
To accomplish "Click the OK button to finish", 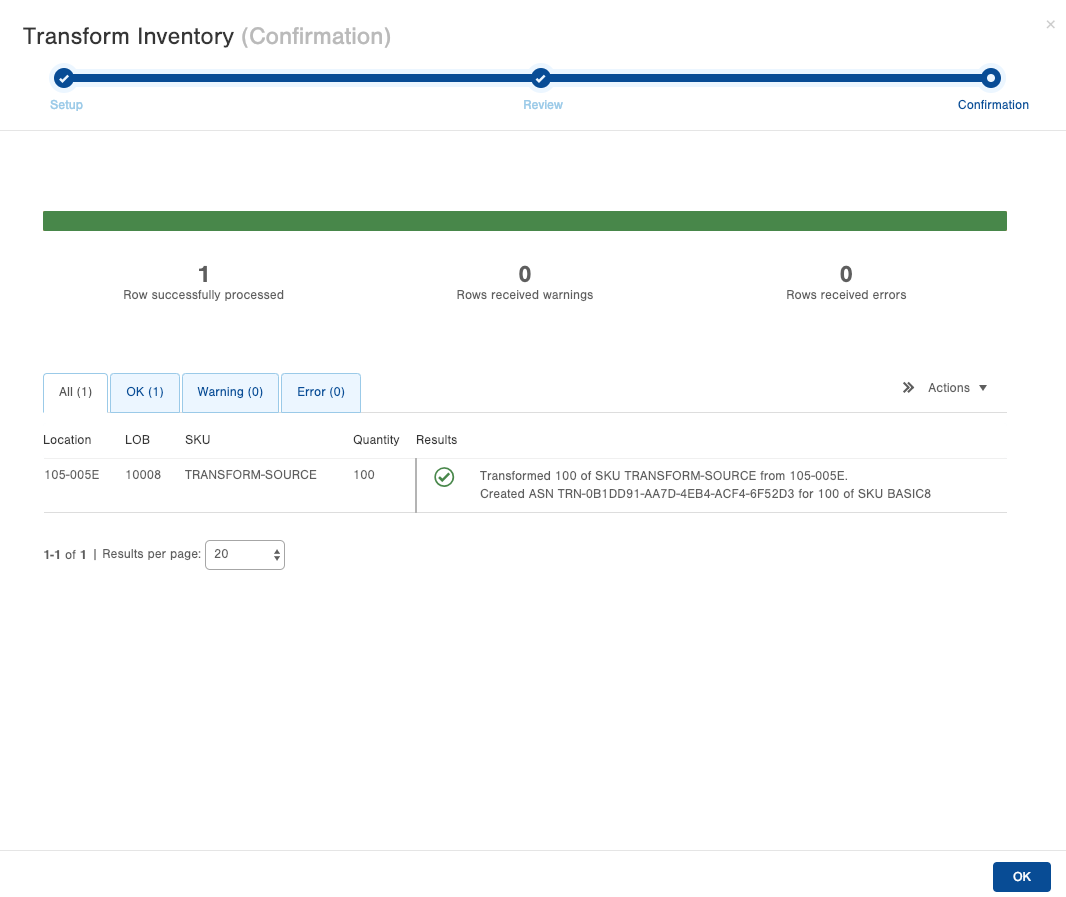I will click(x=1021, y=877).
